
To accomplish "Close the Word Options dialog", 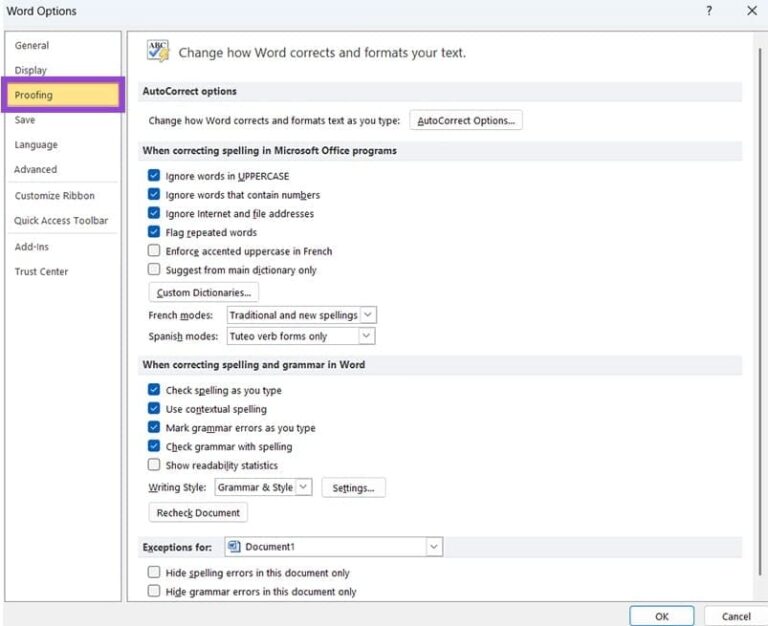I will [x=751, y=11].
